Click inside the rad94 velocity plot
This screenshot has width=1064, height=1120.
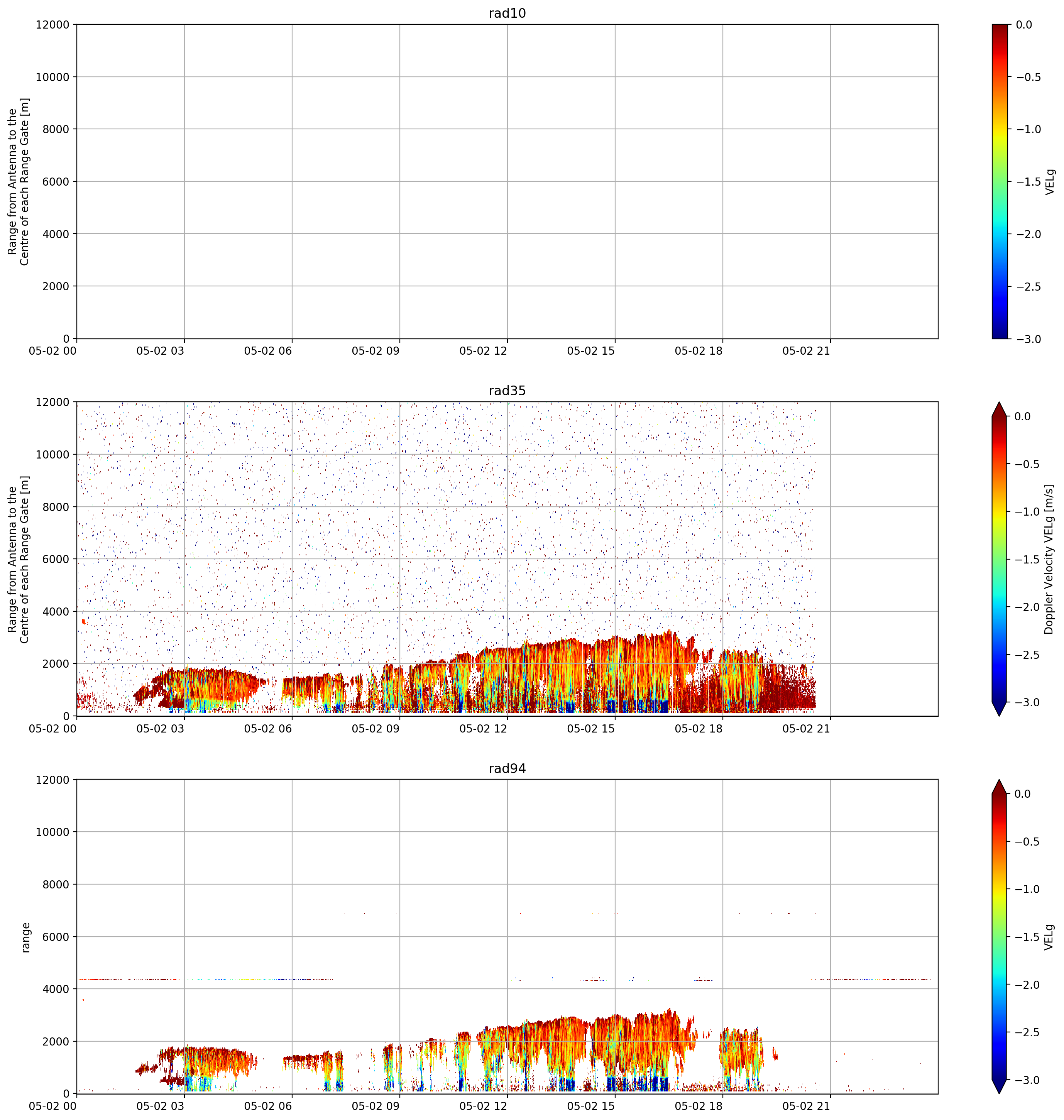(x=507, y=937)
